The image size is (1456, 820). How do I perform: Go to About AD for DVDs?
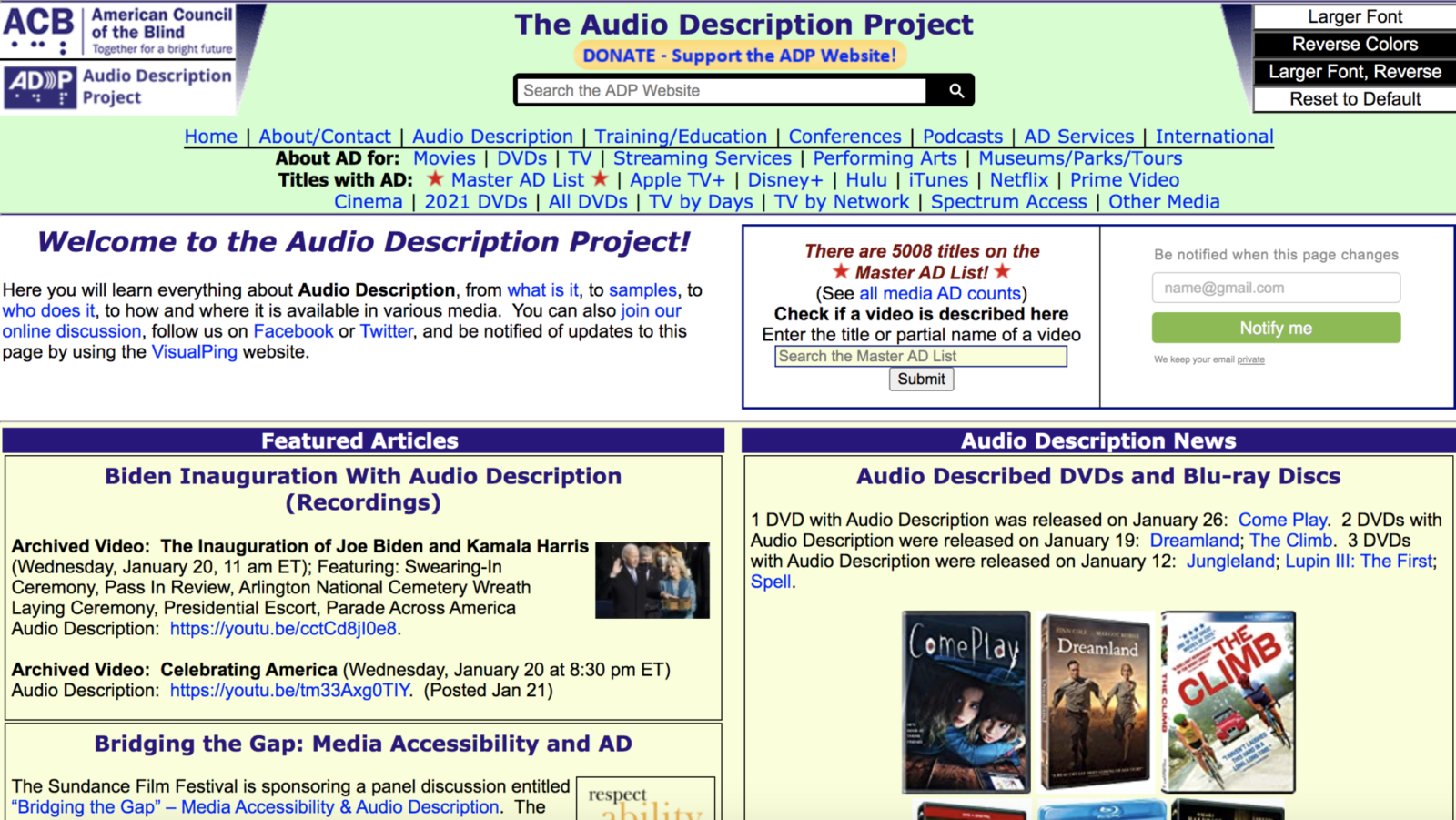[521, 158]
